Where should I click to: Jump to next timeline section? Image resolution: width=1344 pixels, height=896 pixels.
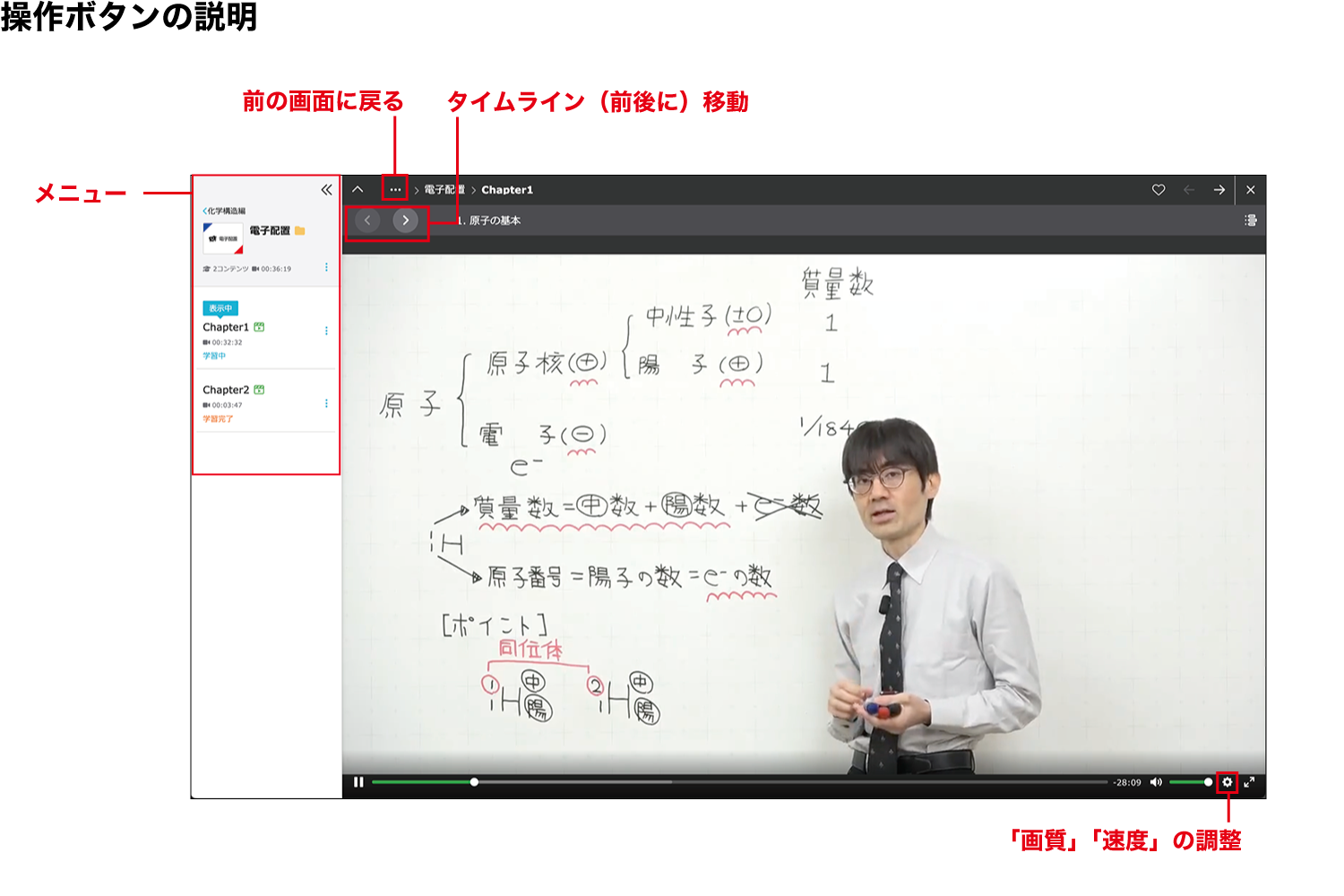coord(405,220)
